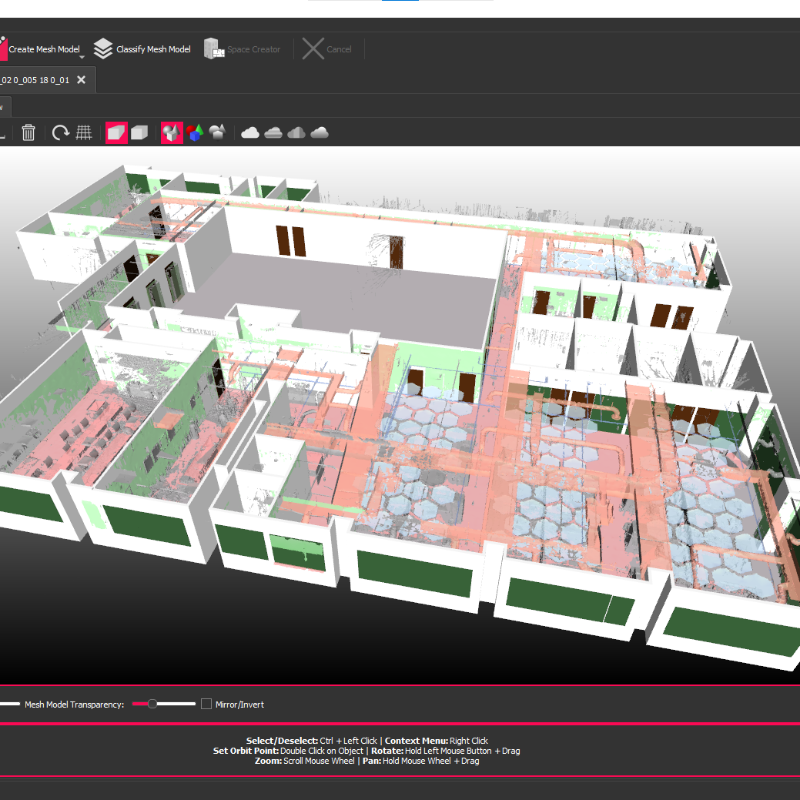Select the rightmost cloud rendering icon
Image resolution: width=800 pixels, height=800 pixels.
click(321, 131)
